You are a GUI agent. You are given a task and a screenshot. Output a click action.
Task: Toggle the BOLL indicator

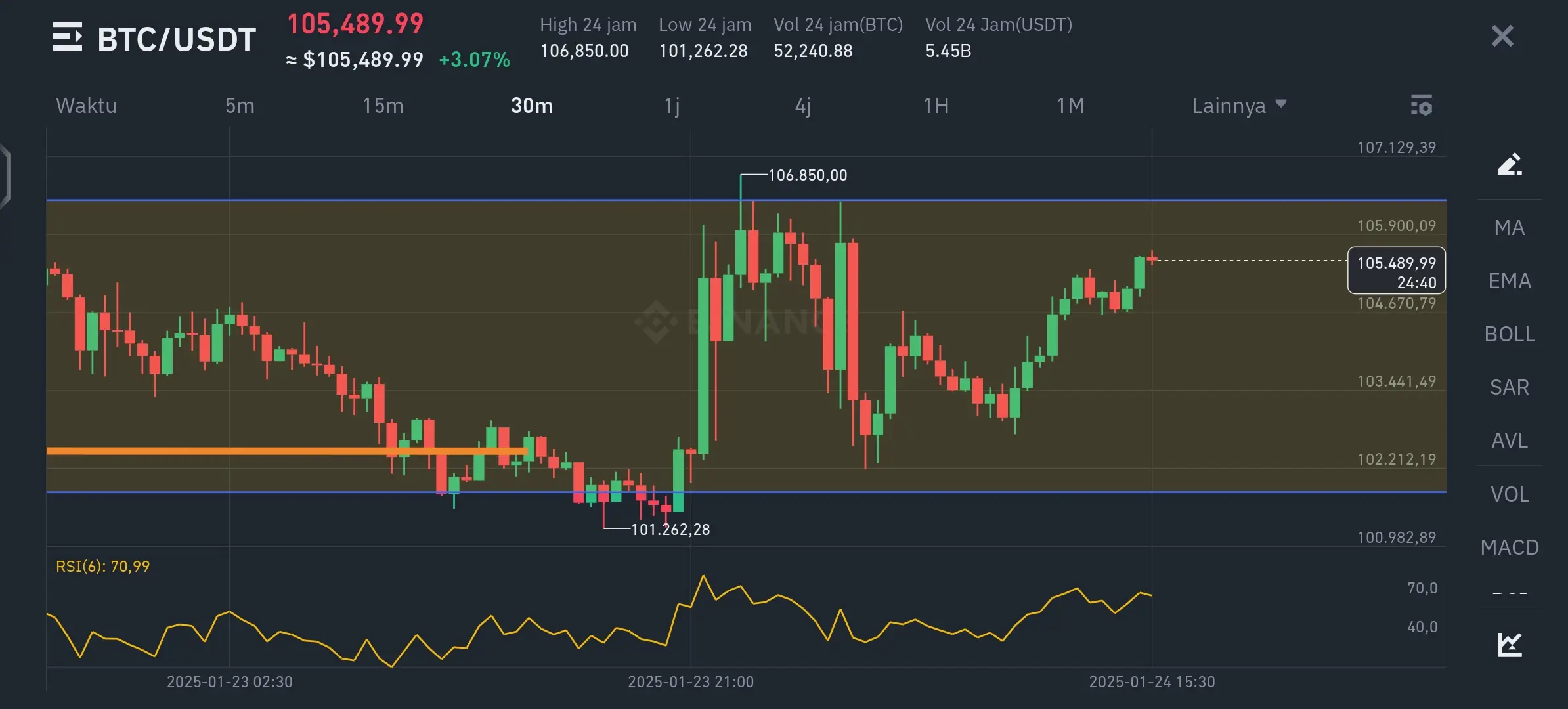(1509, 334)
